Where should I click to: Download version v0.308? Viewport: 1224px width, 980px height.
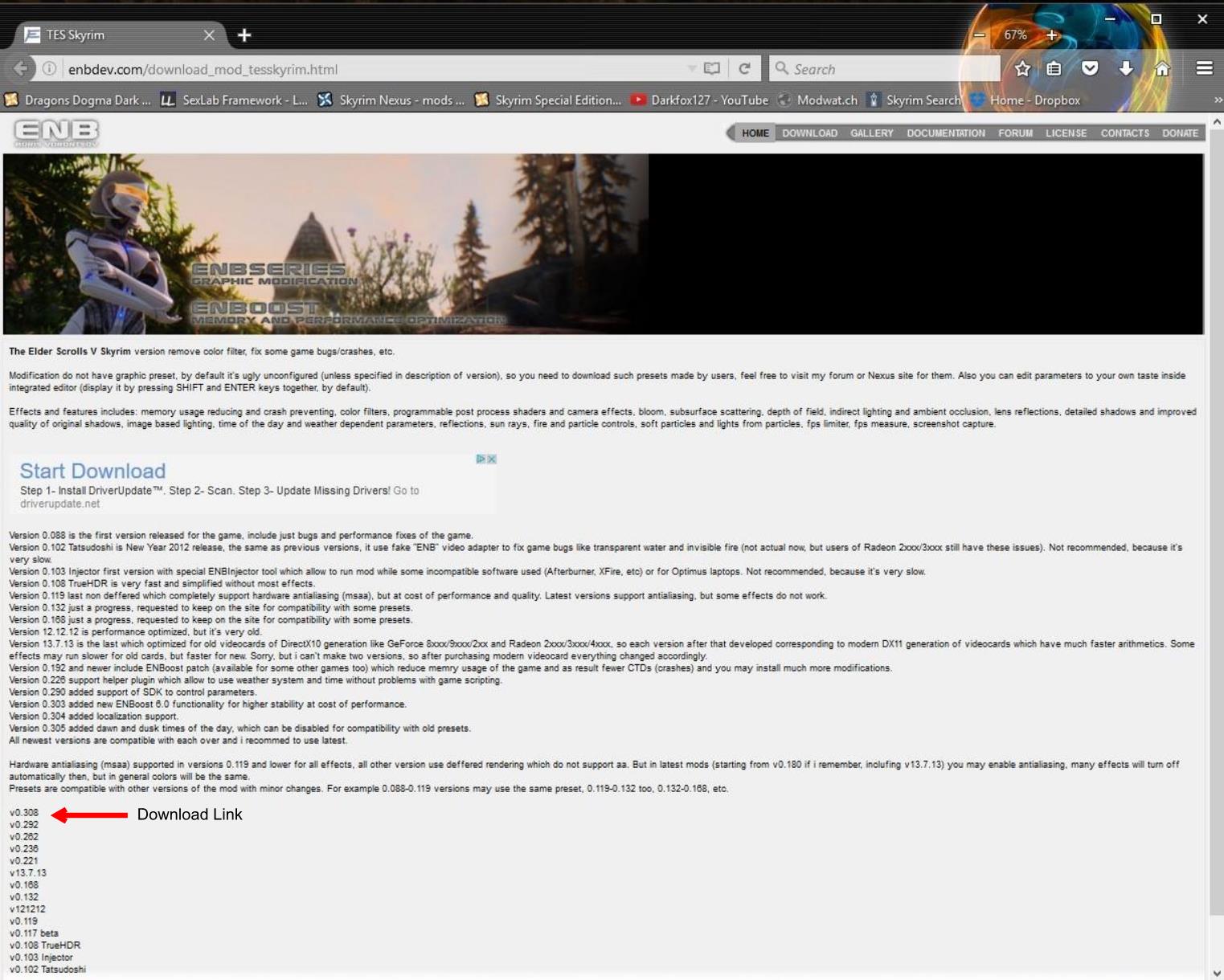pyautogui.click(x=24, y=813)
